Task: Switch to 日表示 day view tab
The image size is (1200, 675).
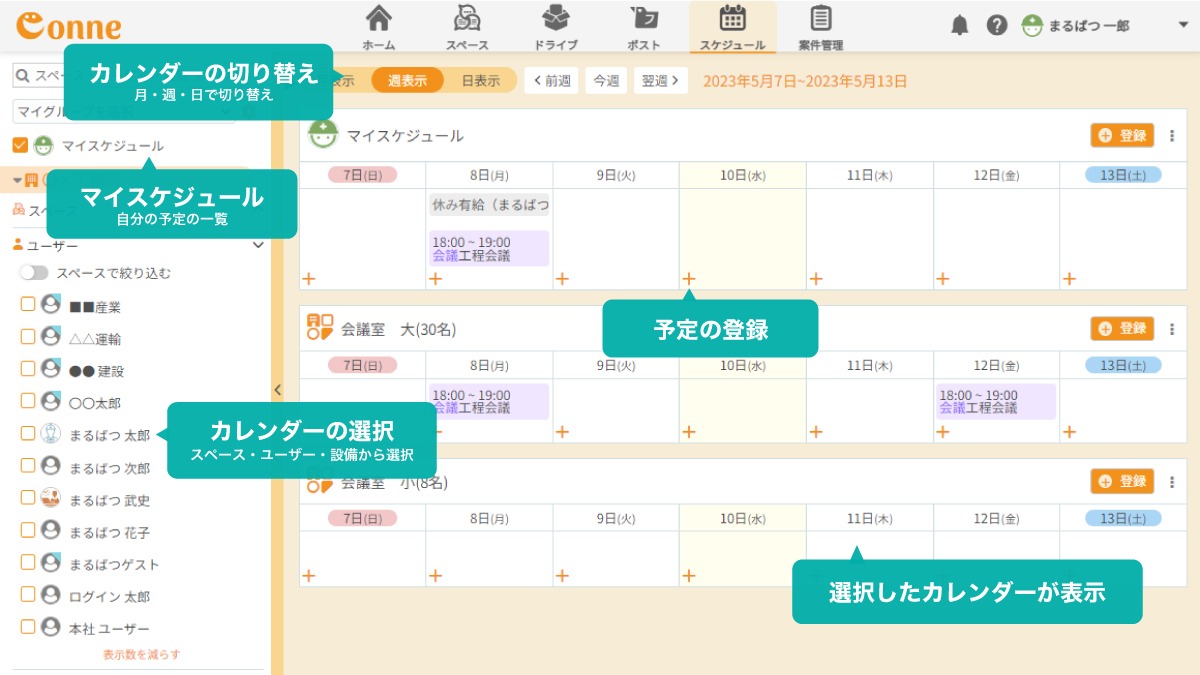Action: click(480, 81)
